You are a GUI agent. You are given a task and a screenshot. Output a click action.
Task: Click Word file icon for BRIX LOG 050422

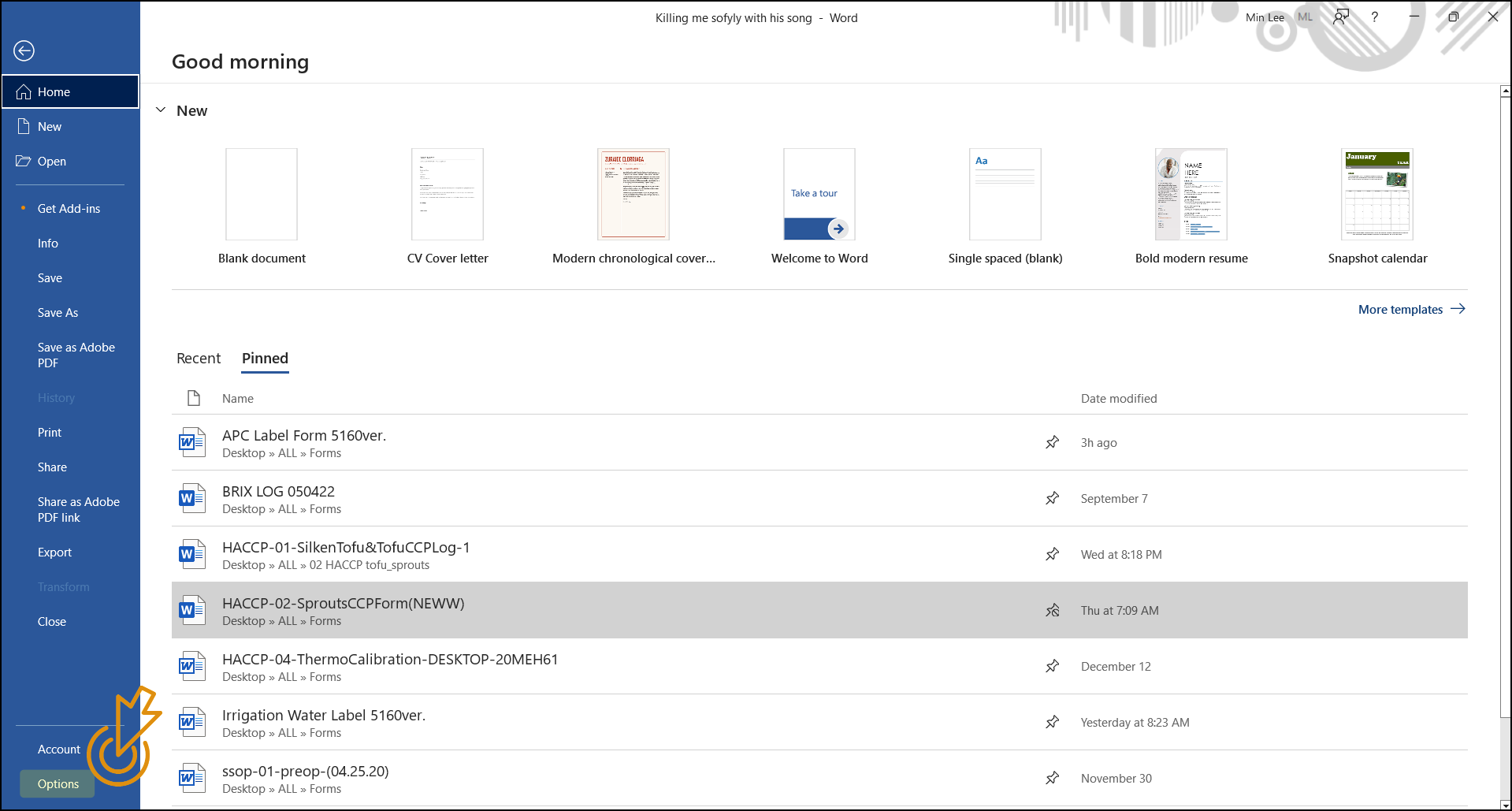192,498
